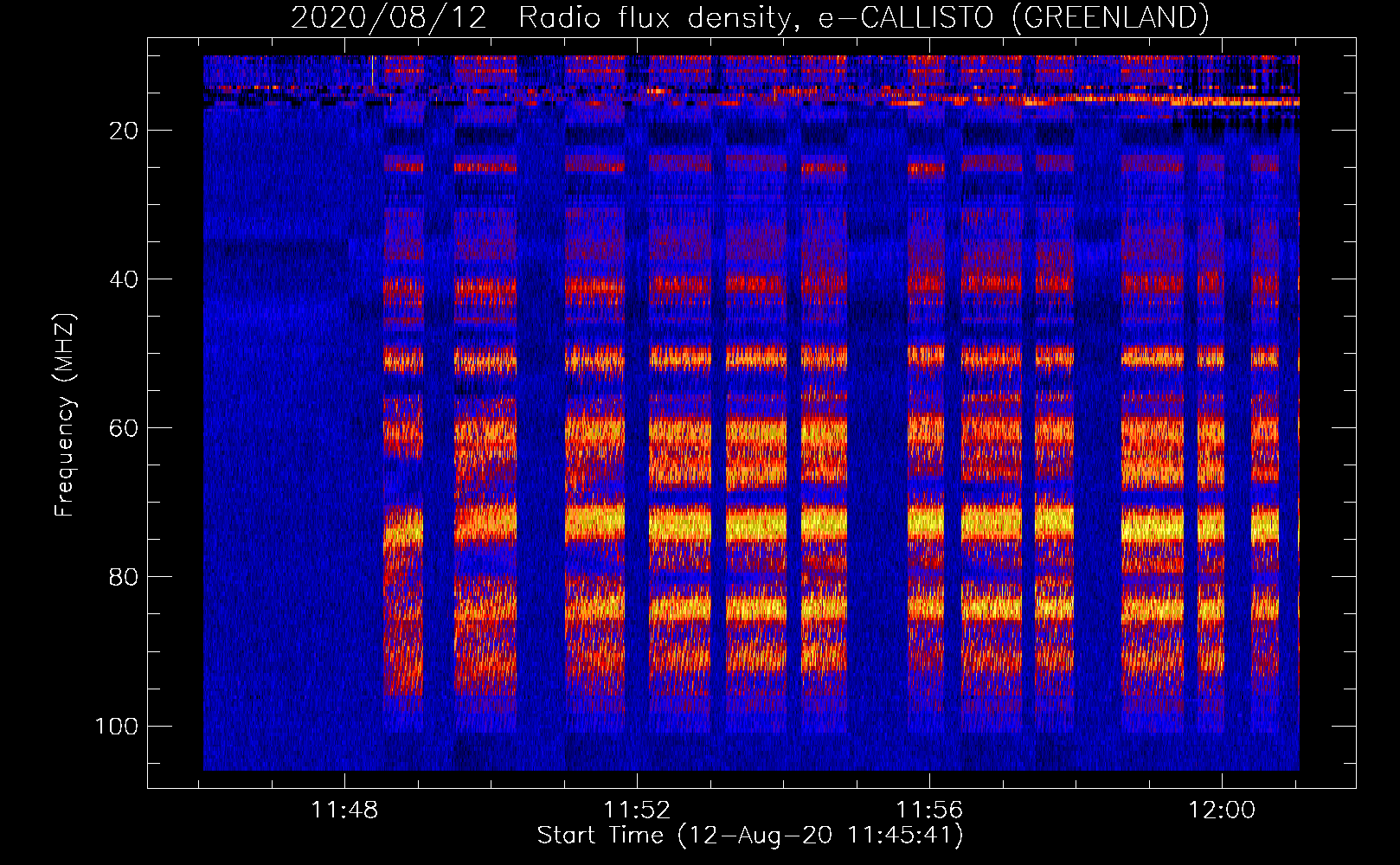1400x865 pixels.
Task: Click the 12:00 time tick label
Action: click(1222, 811)
